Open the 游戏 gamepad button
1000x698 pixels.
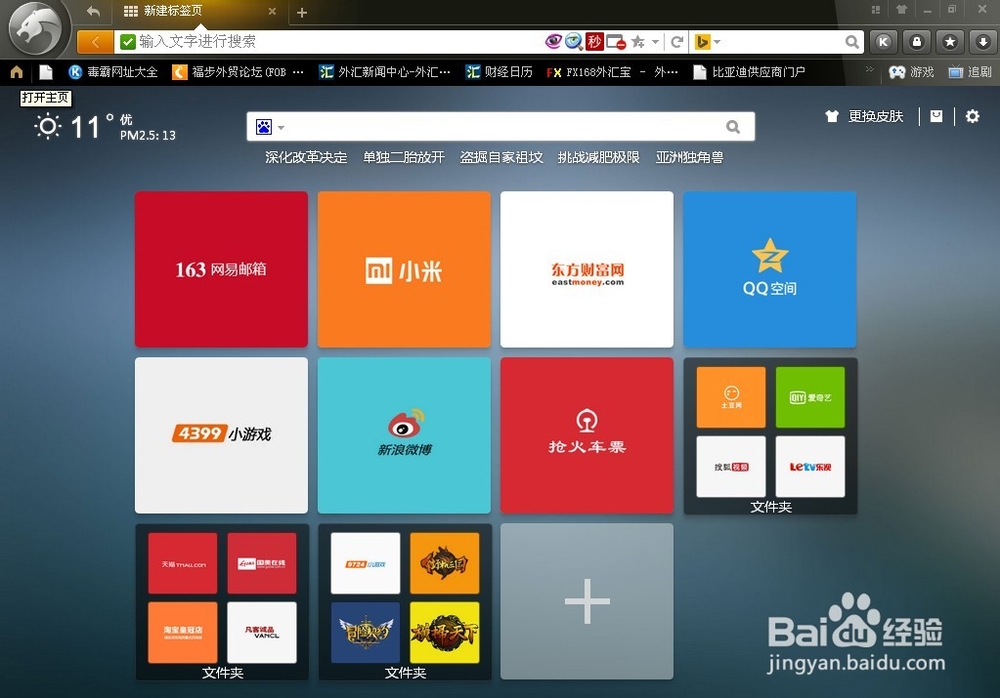pos(911,72)
